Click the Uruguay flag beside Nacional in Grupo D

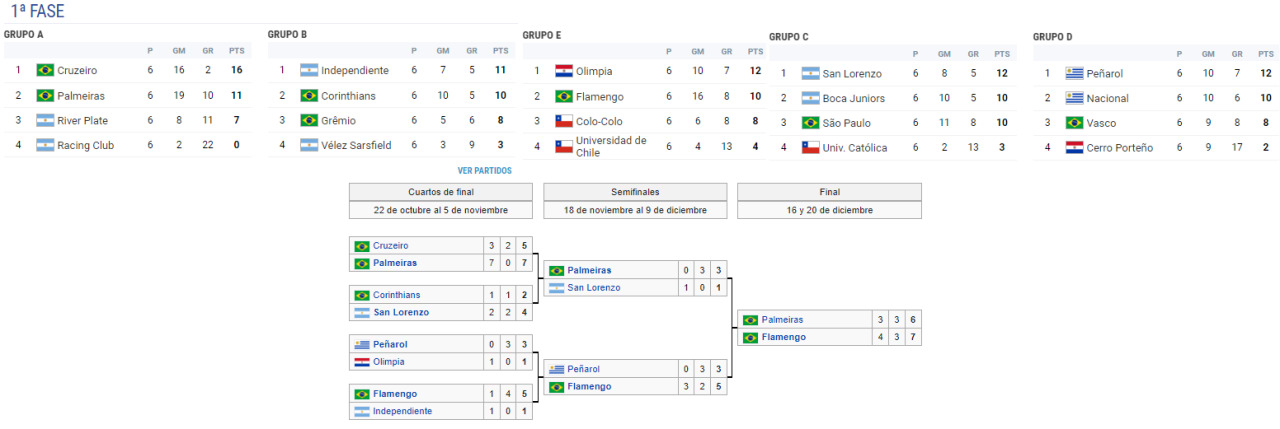[1075, 98]
